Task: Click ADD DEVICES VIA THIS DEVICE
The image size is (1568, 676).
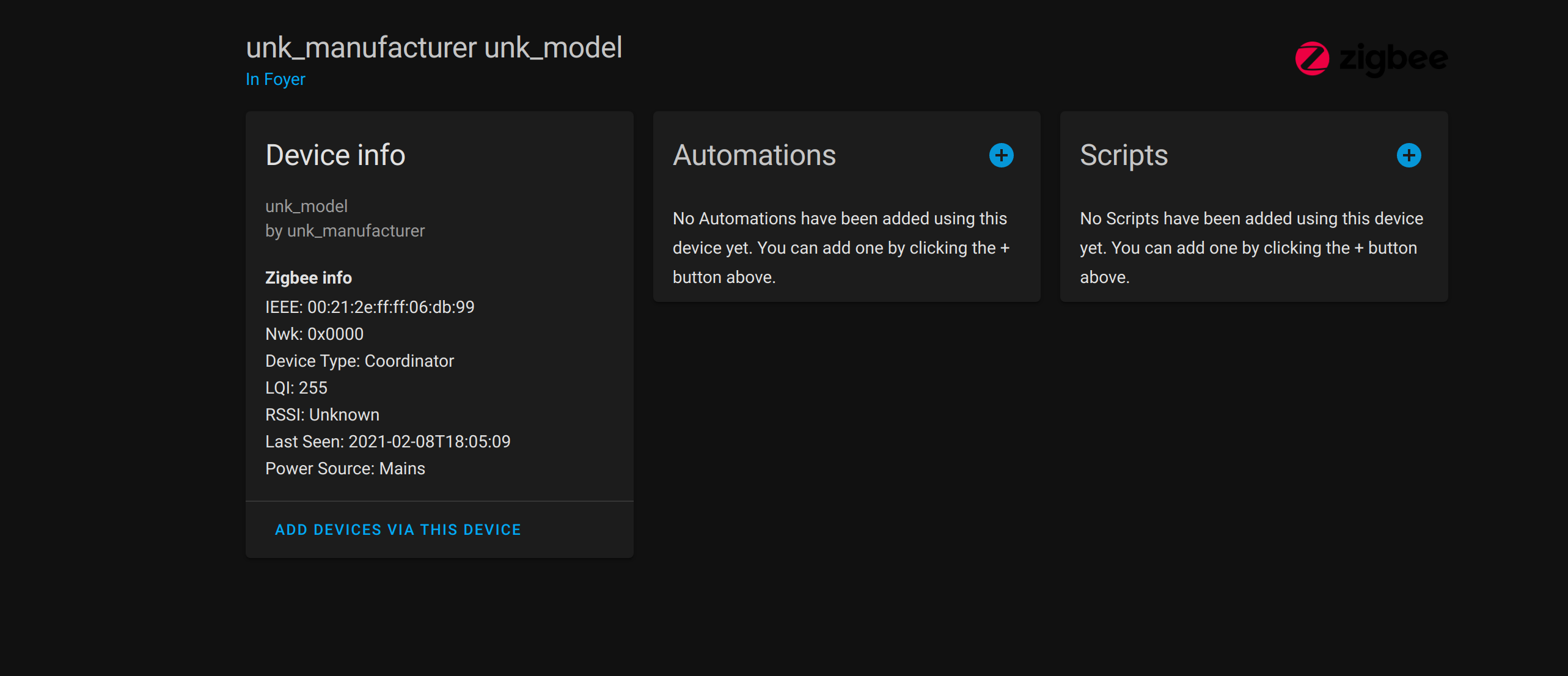Action: point(398,529)
